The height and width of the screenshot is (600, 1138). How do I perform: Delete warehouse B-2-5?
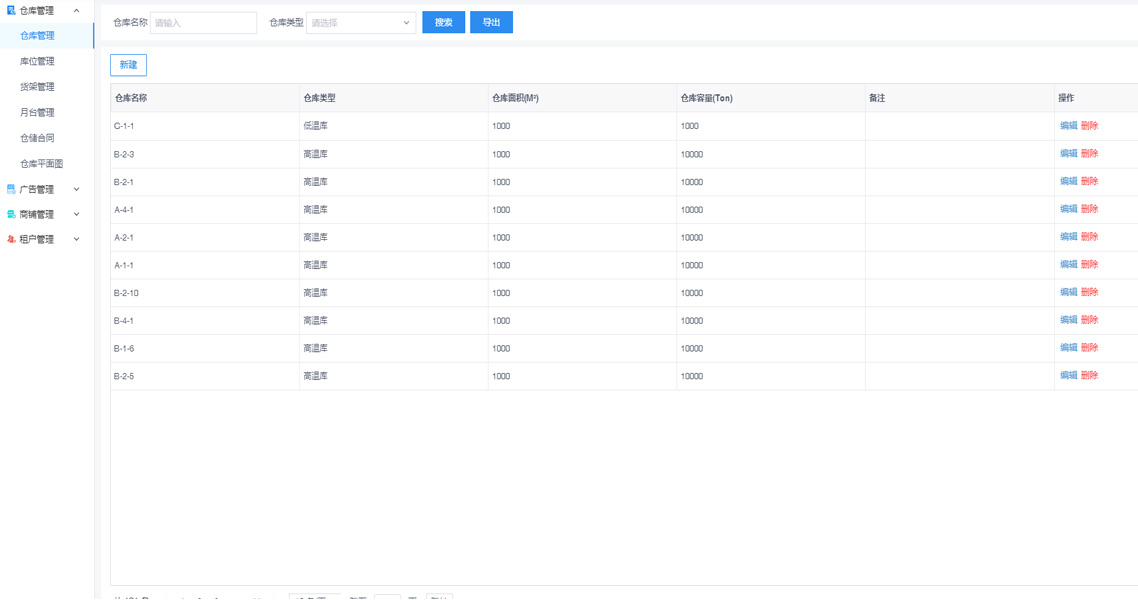[1089, 376]
